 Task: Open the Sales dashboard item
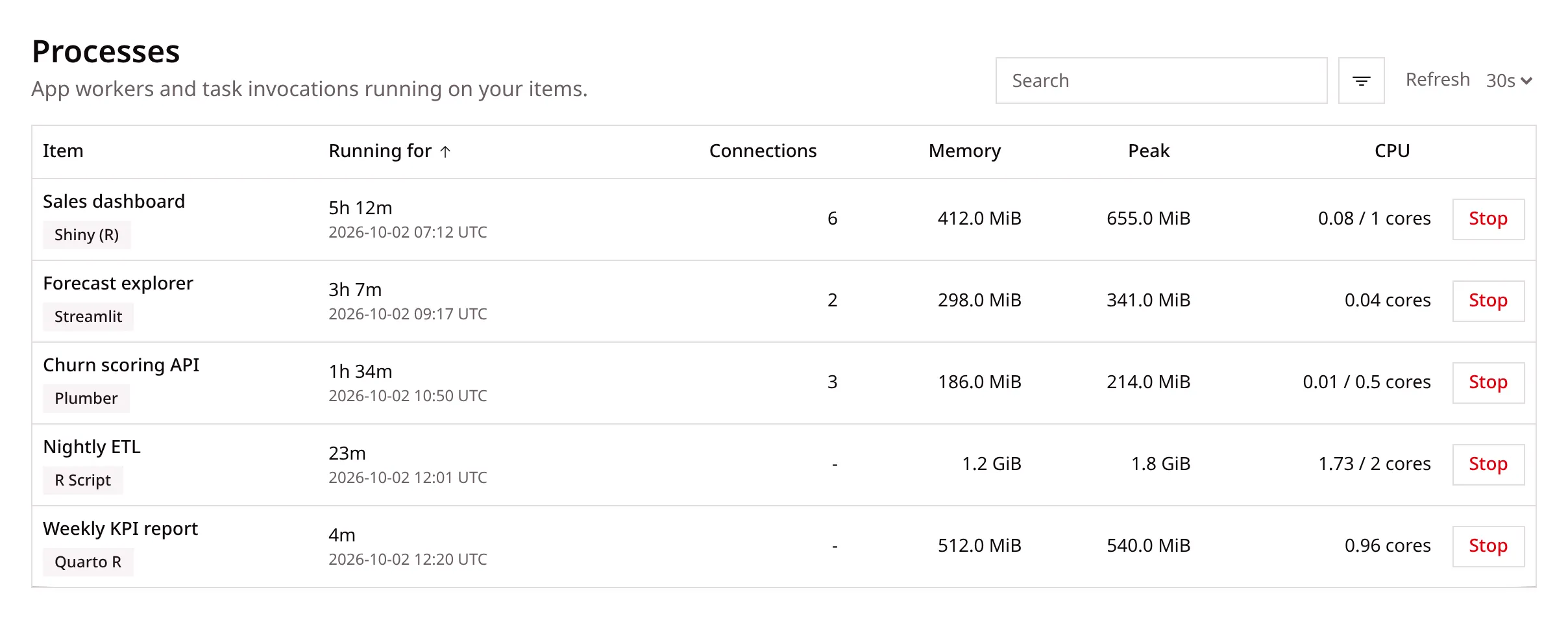click(x=114, y=201)
